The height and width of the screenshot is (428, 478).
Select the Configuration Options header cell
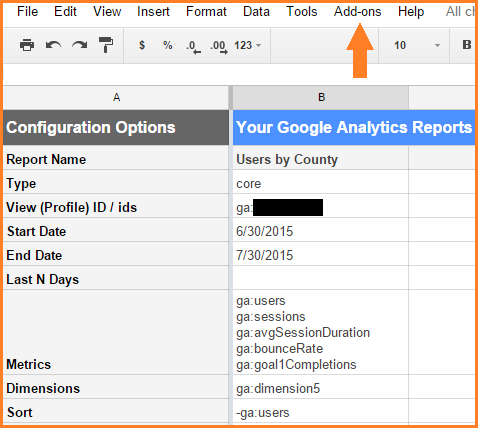tap(116, 128)
